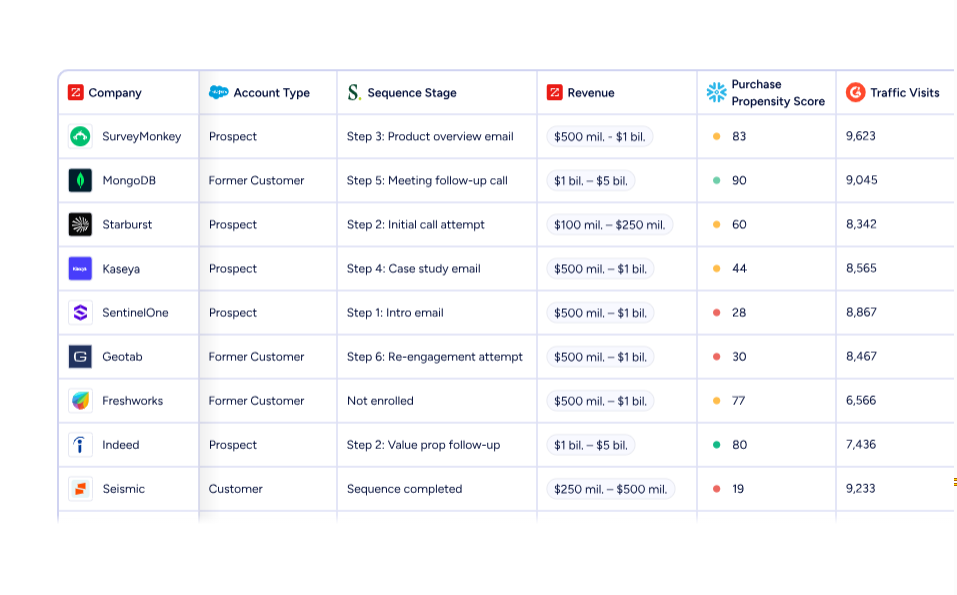Click the SurveyMonkey company logo
The width and height of the screenshot is (957, 595).
80,136
